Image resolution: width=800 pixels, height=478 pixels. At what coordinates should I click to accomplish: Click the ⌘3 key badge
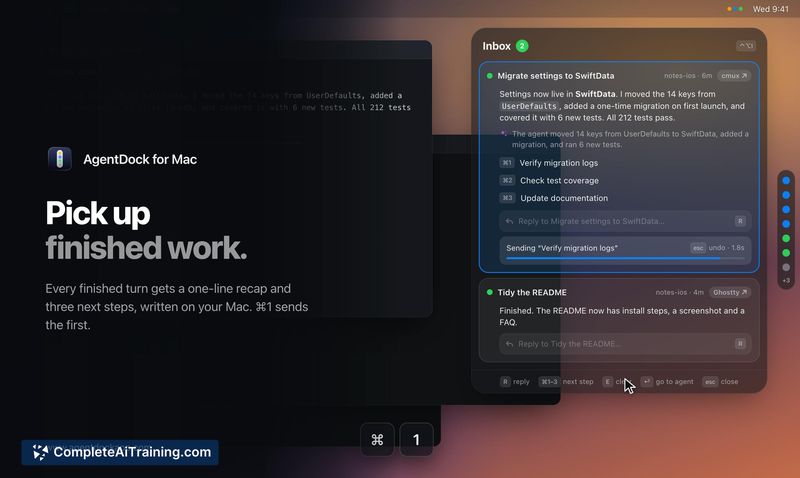507,197
